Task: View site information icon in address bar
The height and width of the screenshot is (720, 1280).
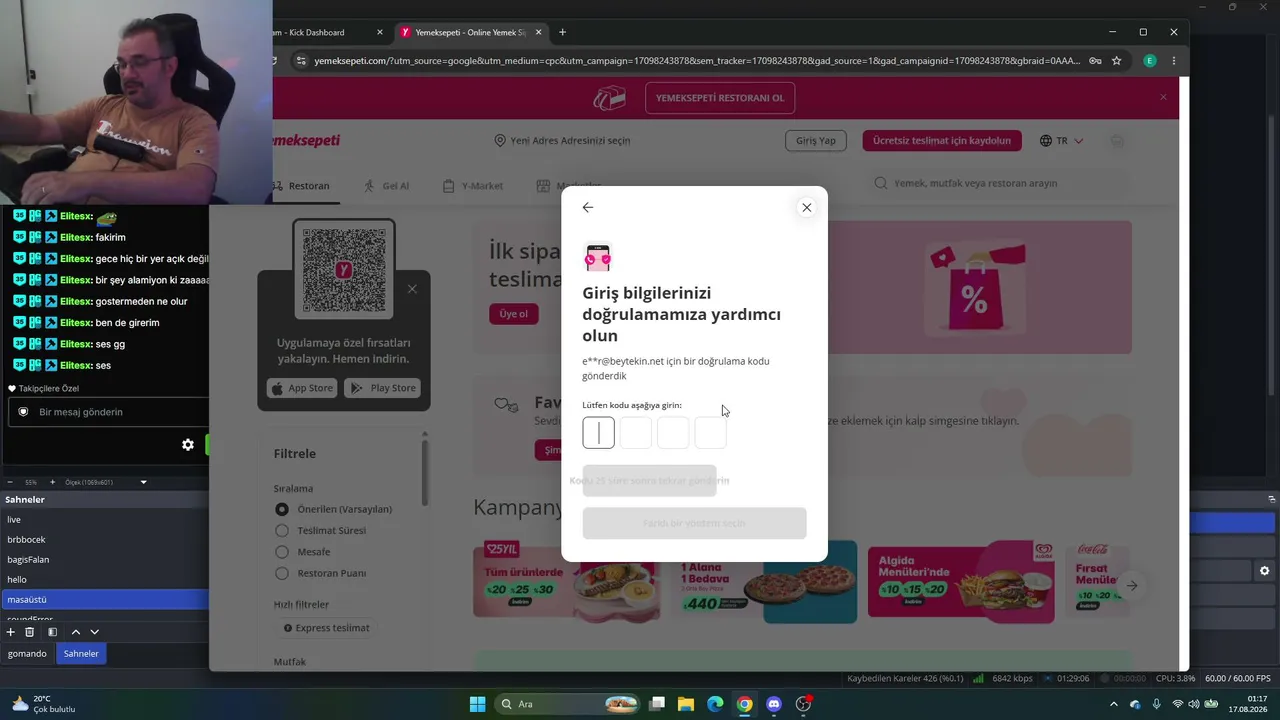Action: point(301,61)
